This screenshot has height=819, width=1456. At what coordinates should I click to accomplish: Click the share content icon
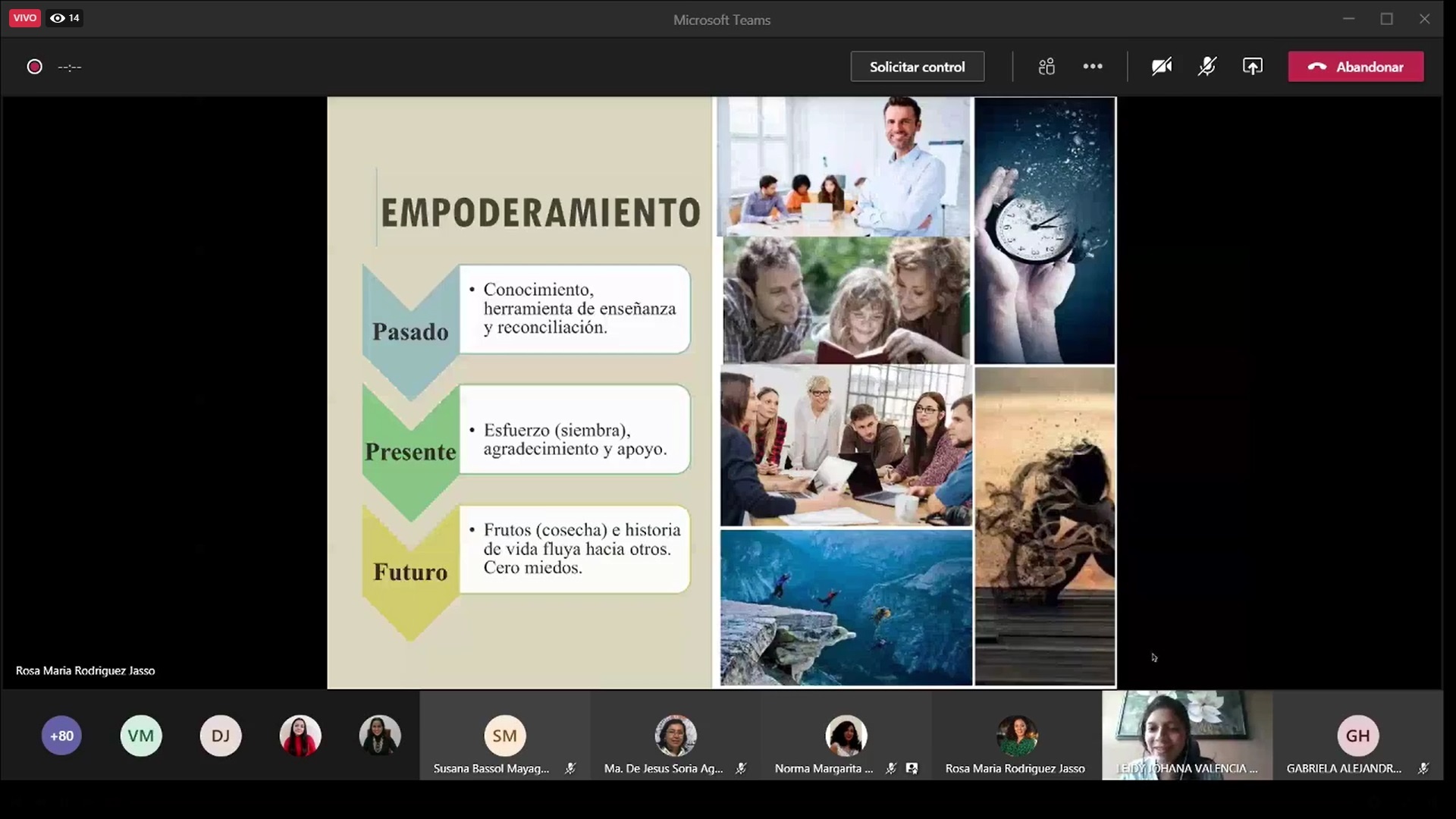[1253, 67]
